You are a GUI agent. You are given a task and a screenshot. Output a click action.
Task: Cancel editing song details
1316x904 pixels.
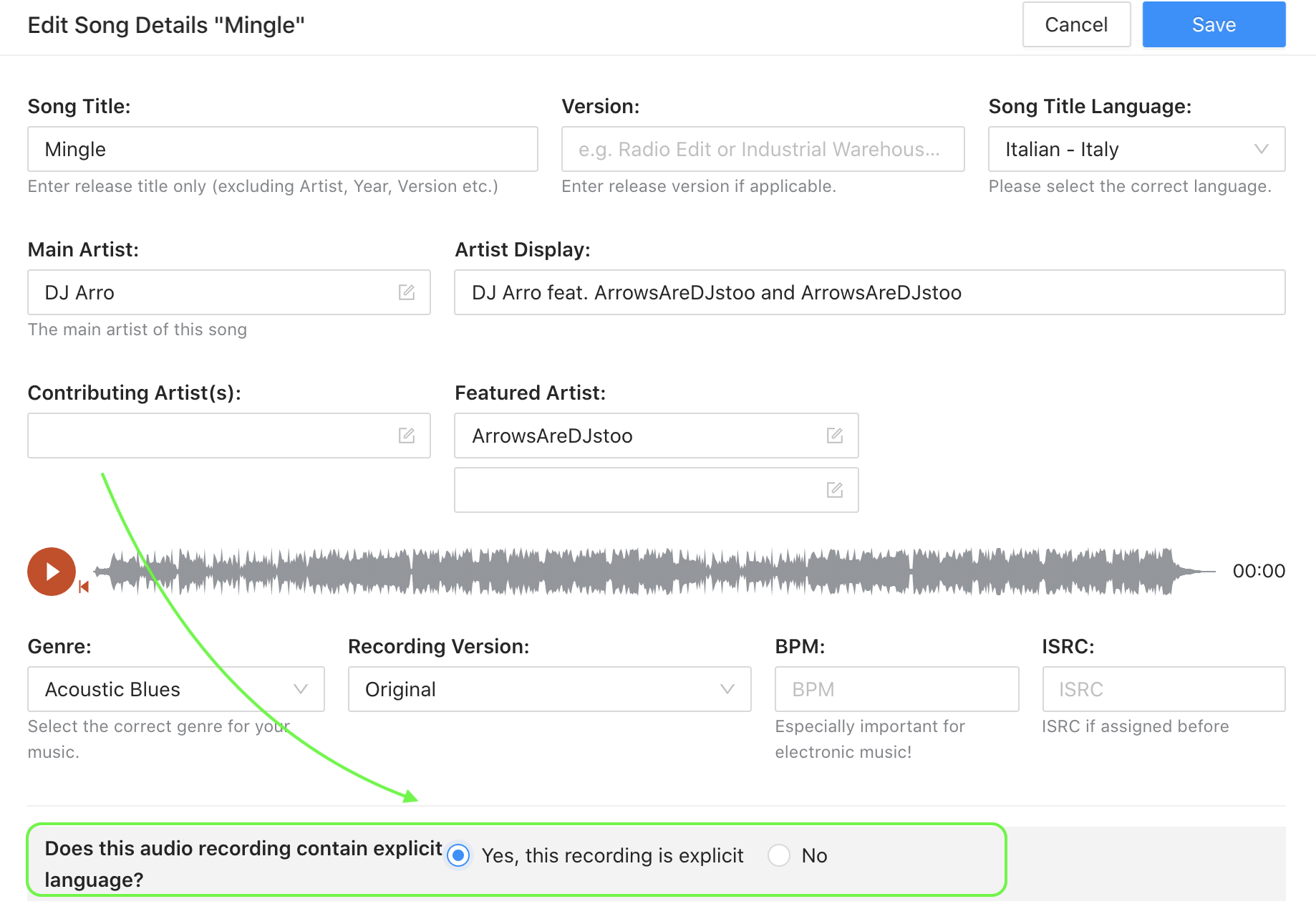[x=1077, y=24]
